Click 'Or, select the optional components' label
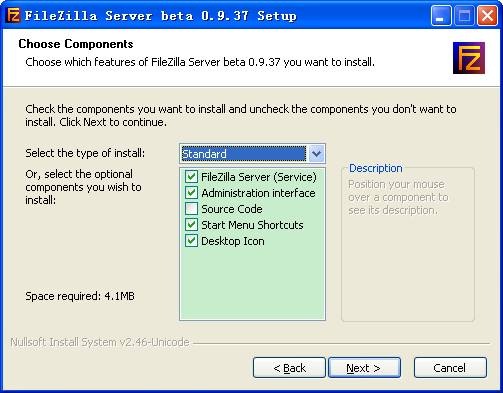Screen dimensions: 503x393 (x=83, y=187)
